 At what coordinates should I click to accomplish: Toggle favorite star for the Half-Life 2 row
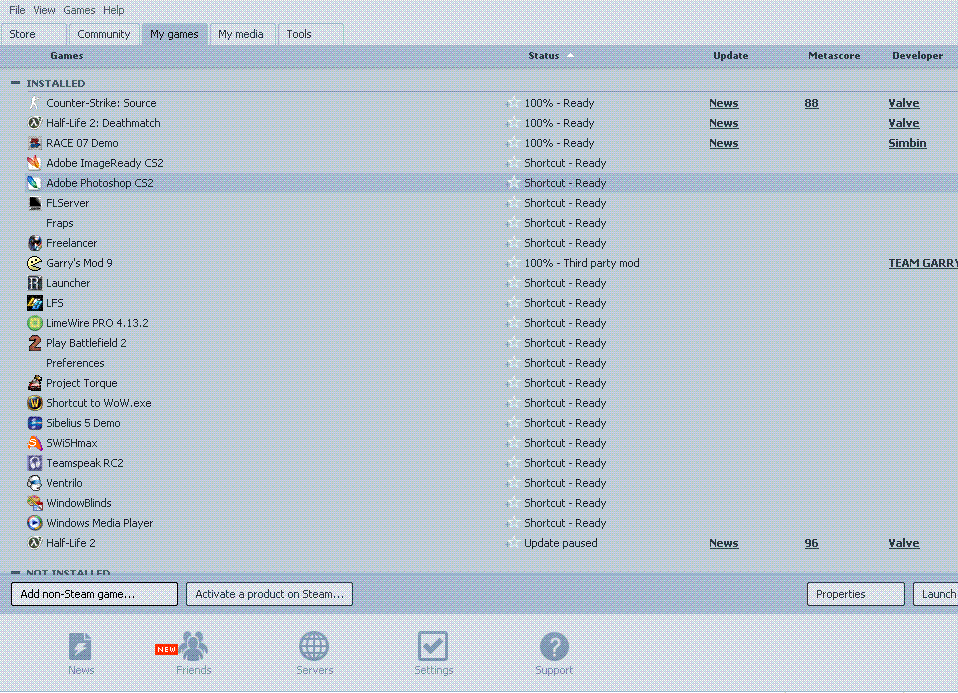513,543
